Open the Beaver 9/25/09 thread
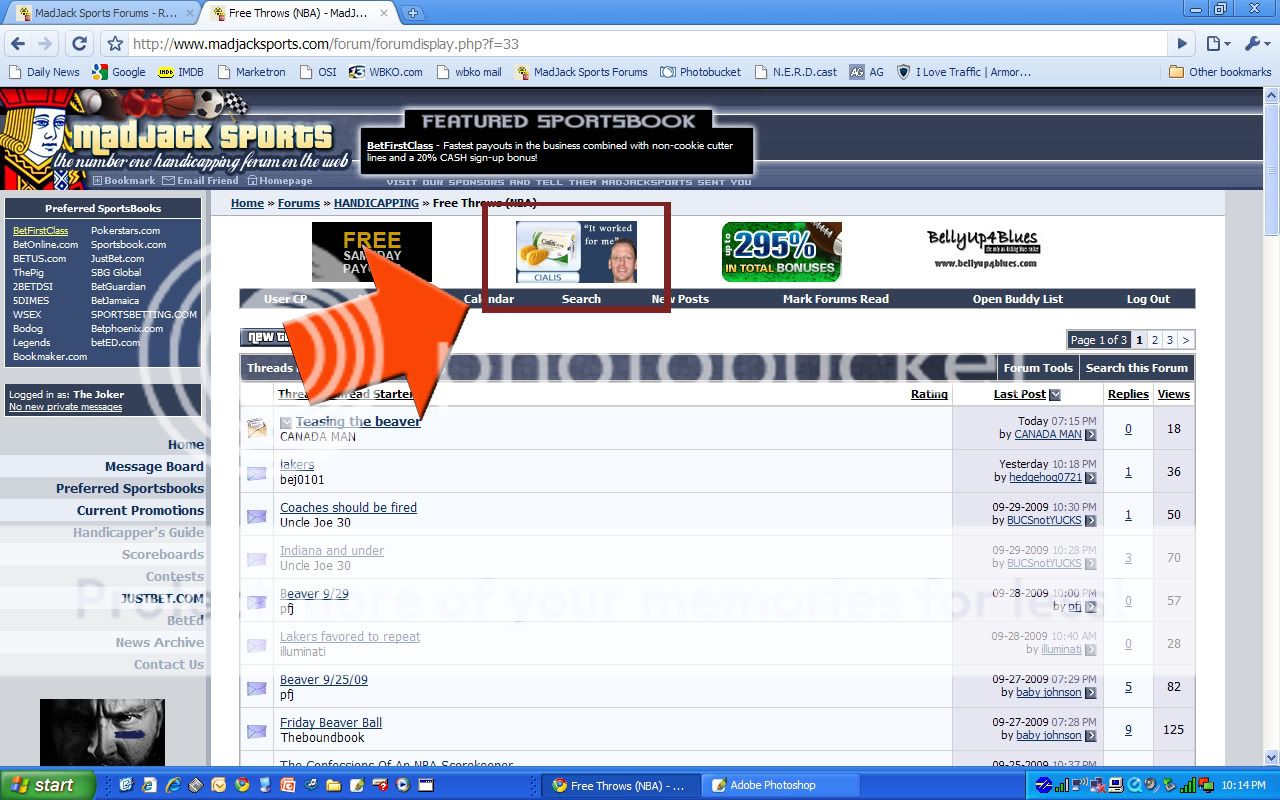The image size is (1280, 800). [324, 680]
